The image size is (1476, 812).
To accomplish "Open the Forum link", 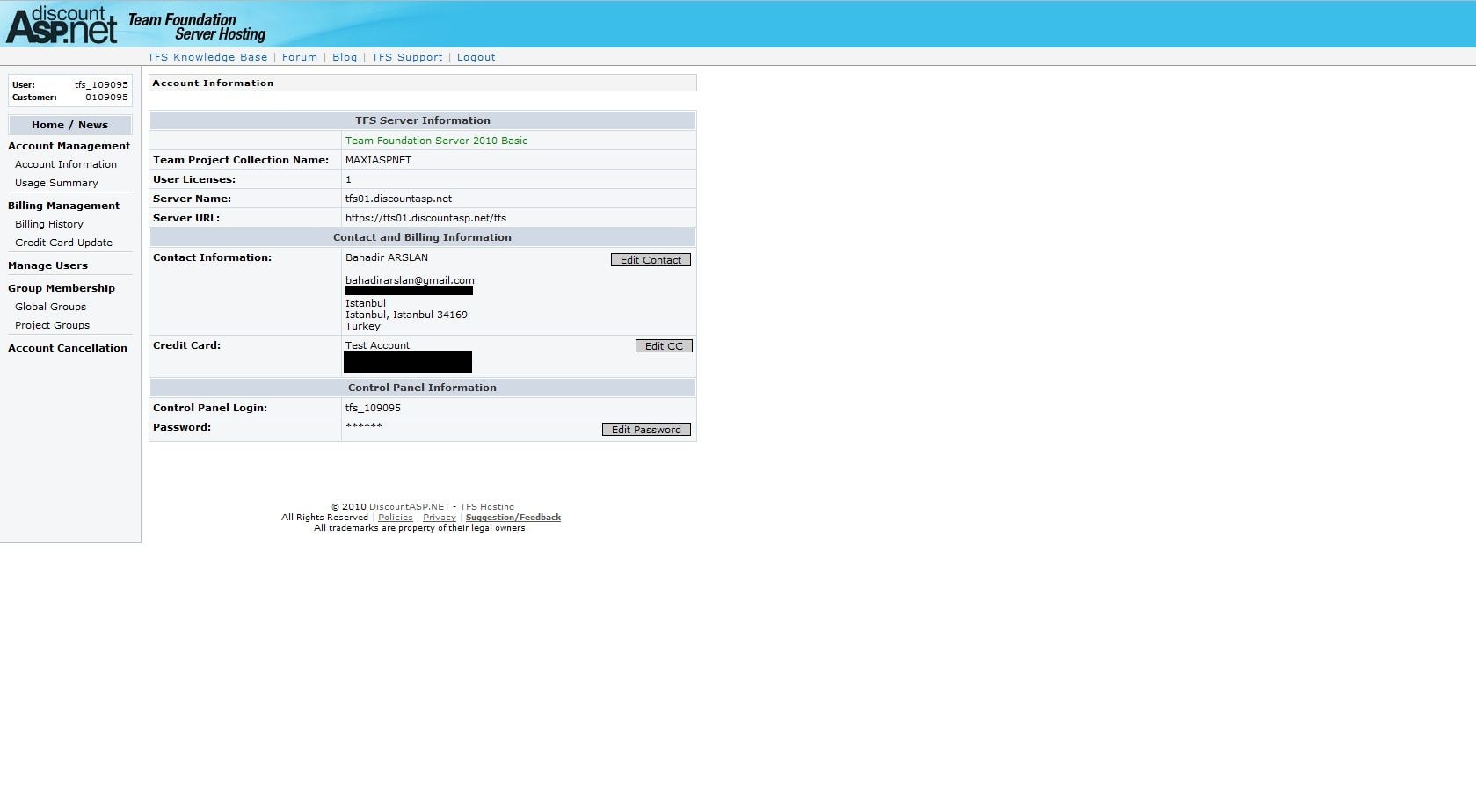I will (x=300, y=57).
